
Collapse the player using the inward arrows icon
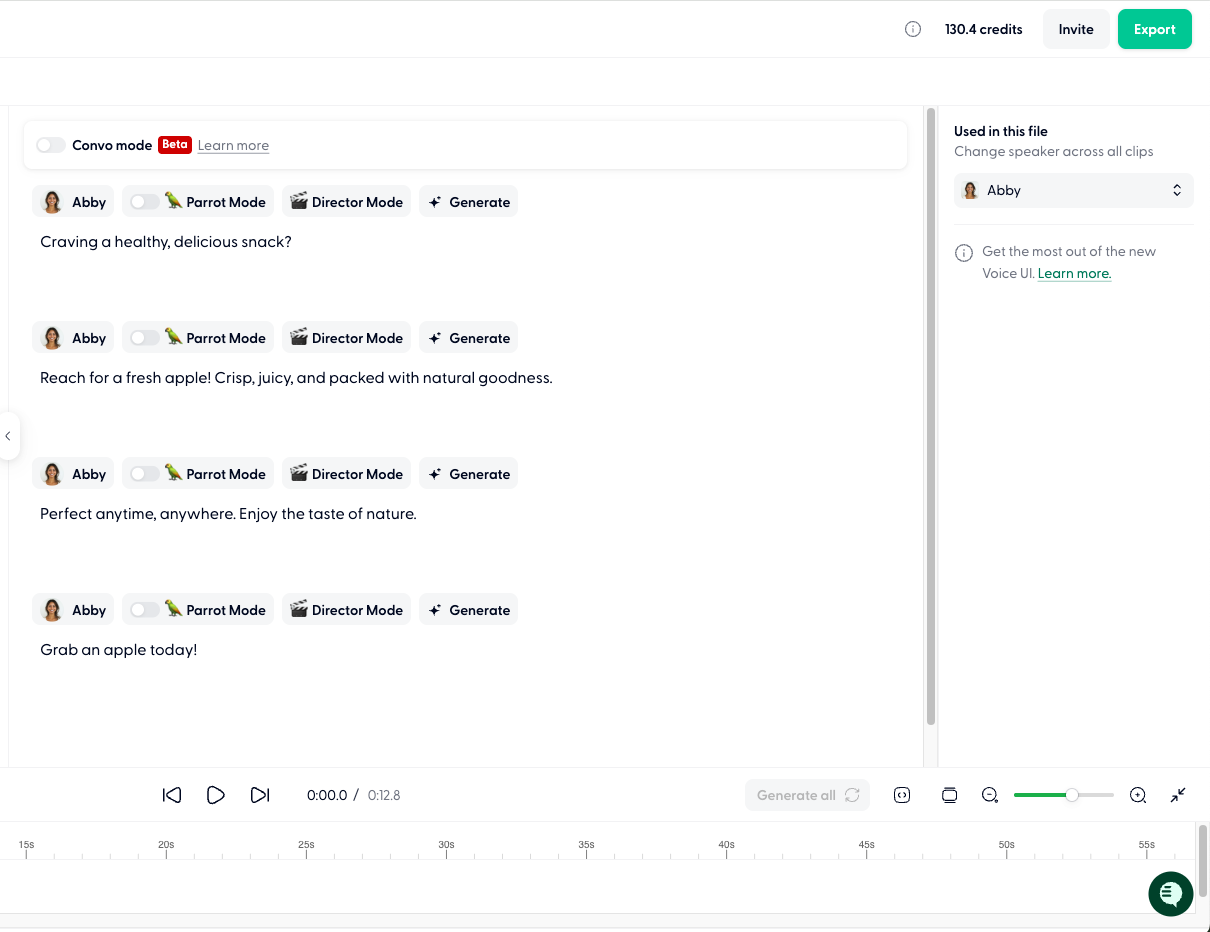pyautogui.click(x=1178, y=795)
